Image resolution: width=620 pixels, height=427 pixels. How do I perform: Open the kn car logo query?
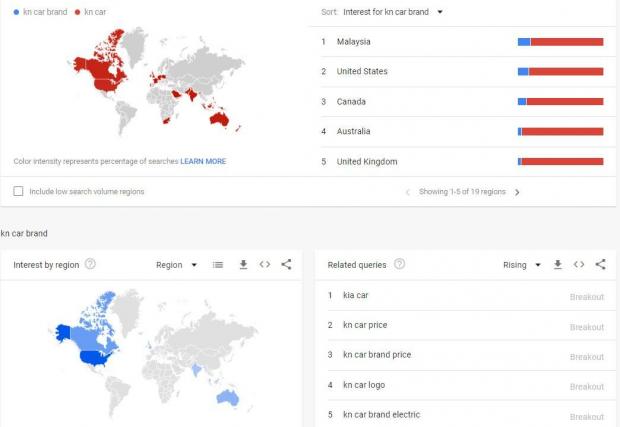click(364, 385)
